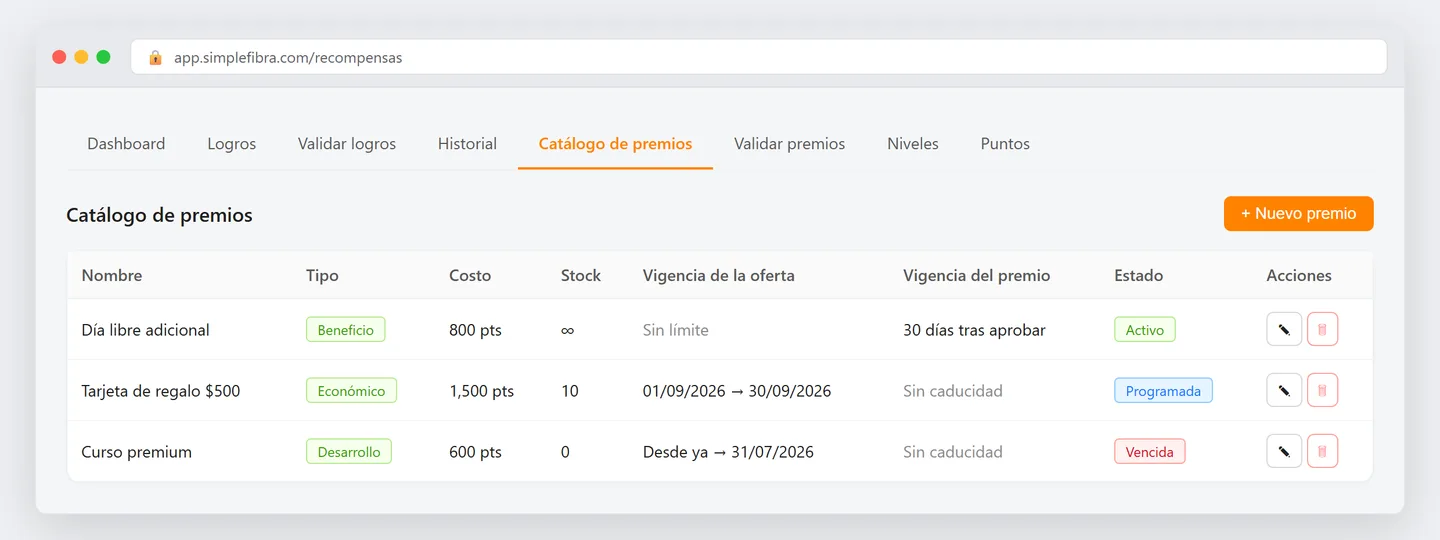Click the Nombre column header
Screen dimensions: 1440x540
tap(112, 275)
